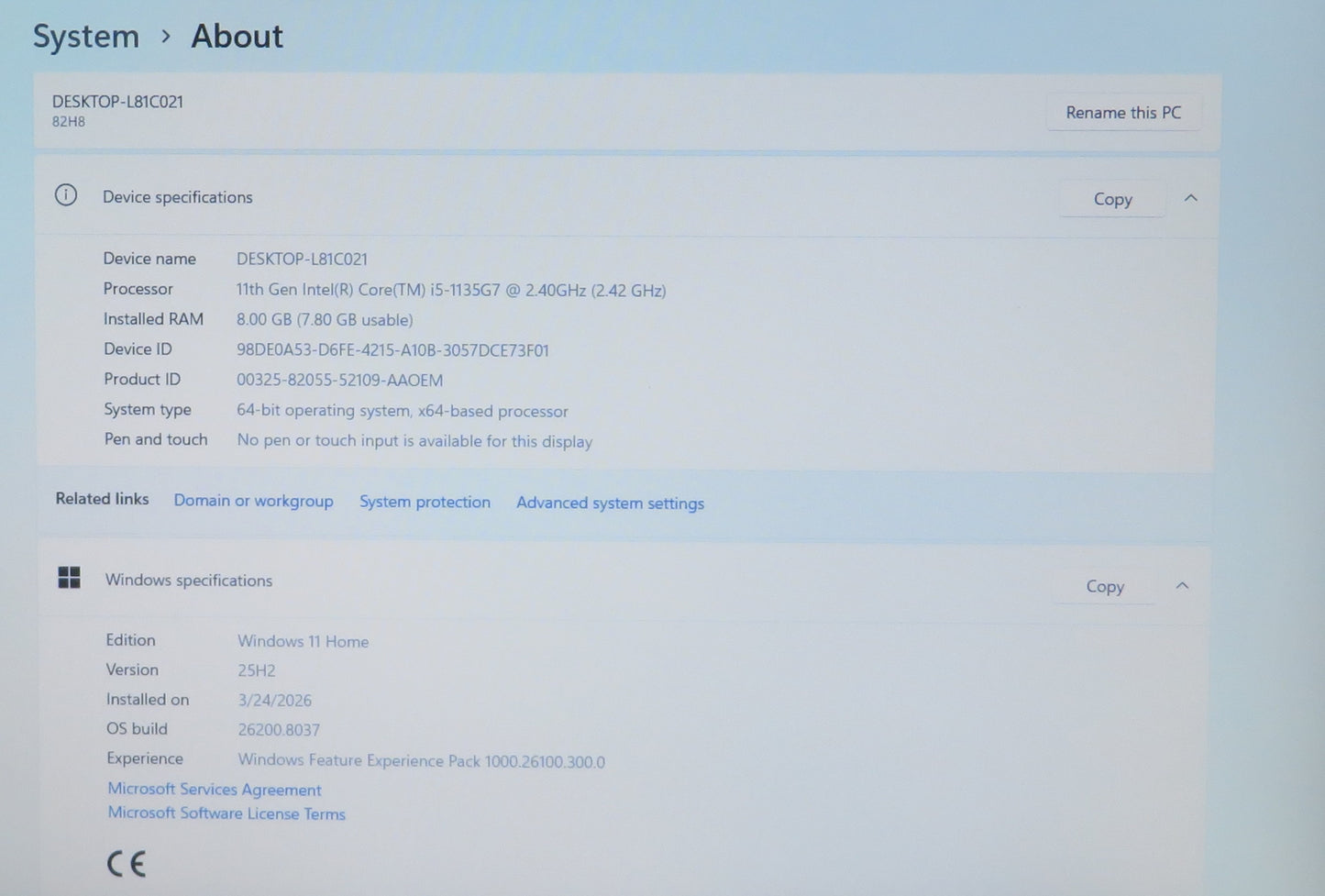This screenshot has width=1325, height=896.
Task: Go back to System in breadcrumb
Action: (86, 37)
